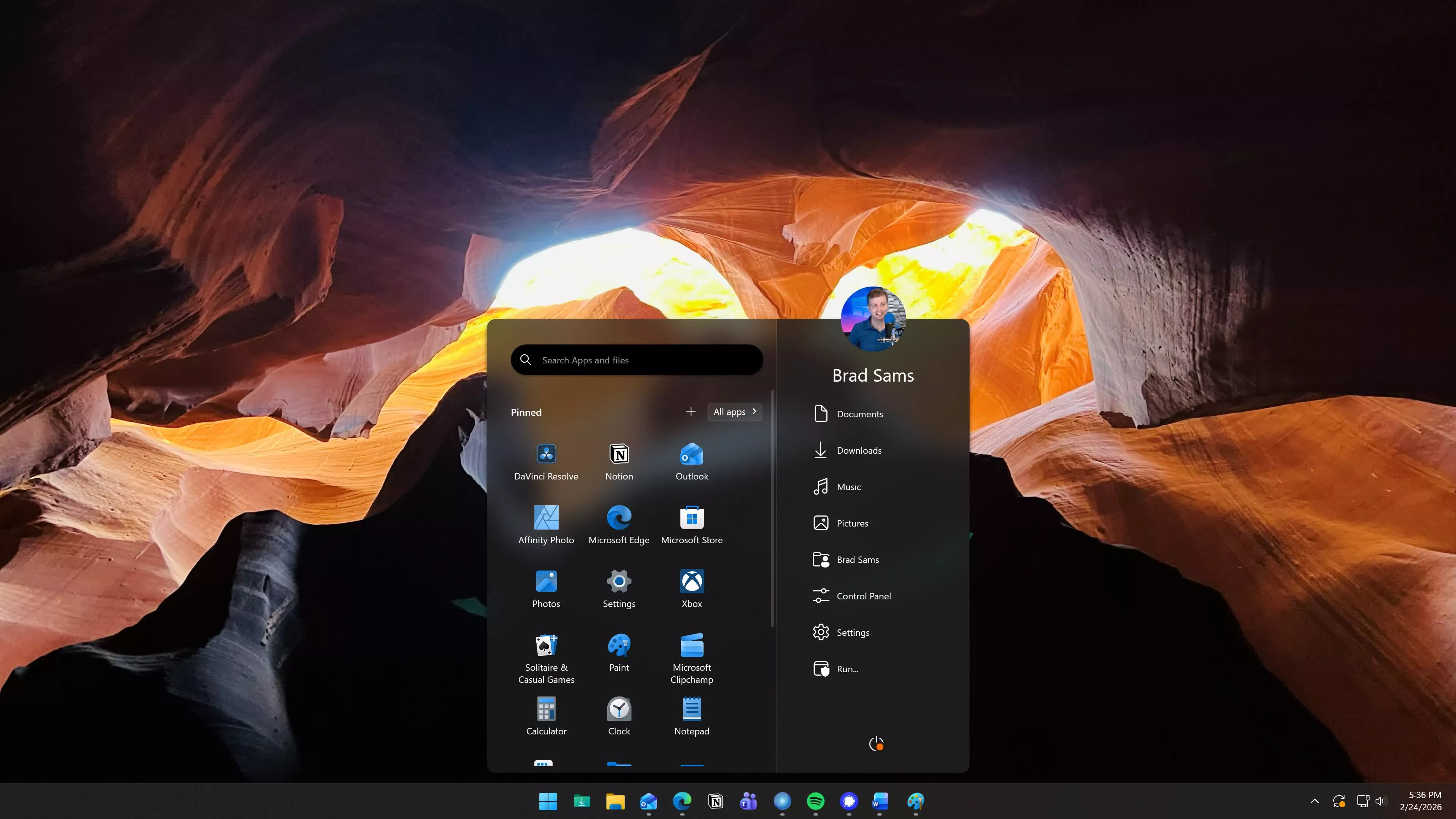Click the pinned apps scrollbar

(x=772, y=509)
